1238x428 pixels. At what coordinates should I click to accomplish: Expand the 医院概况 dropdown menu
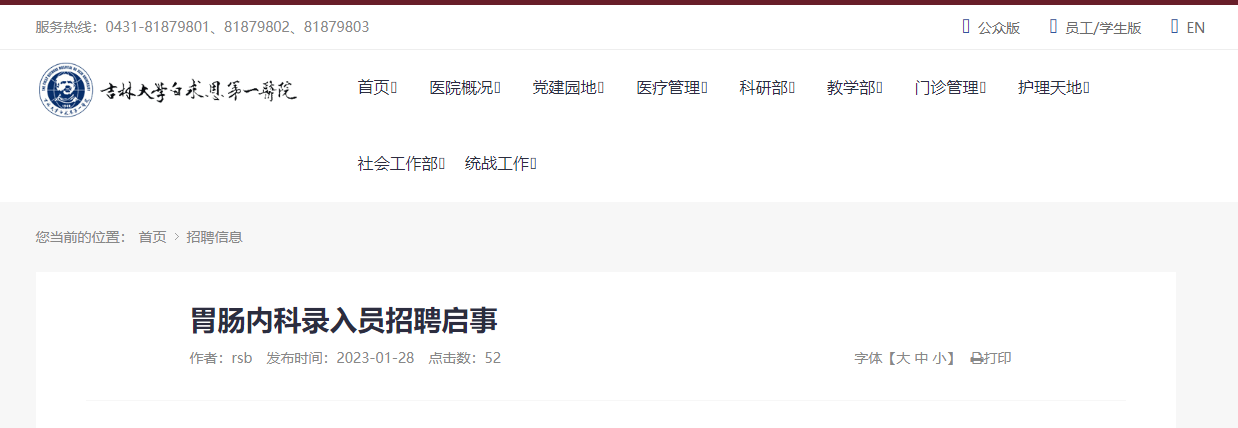497,88
